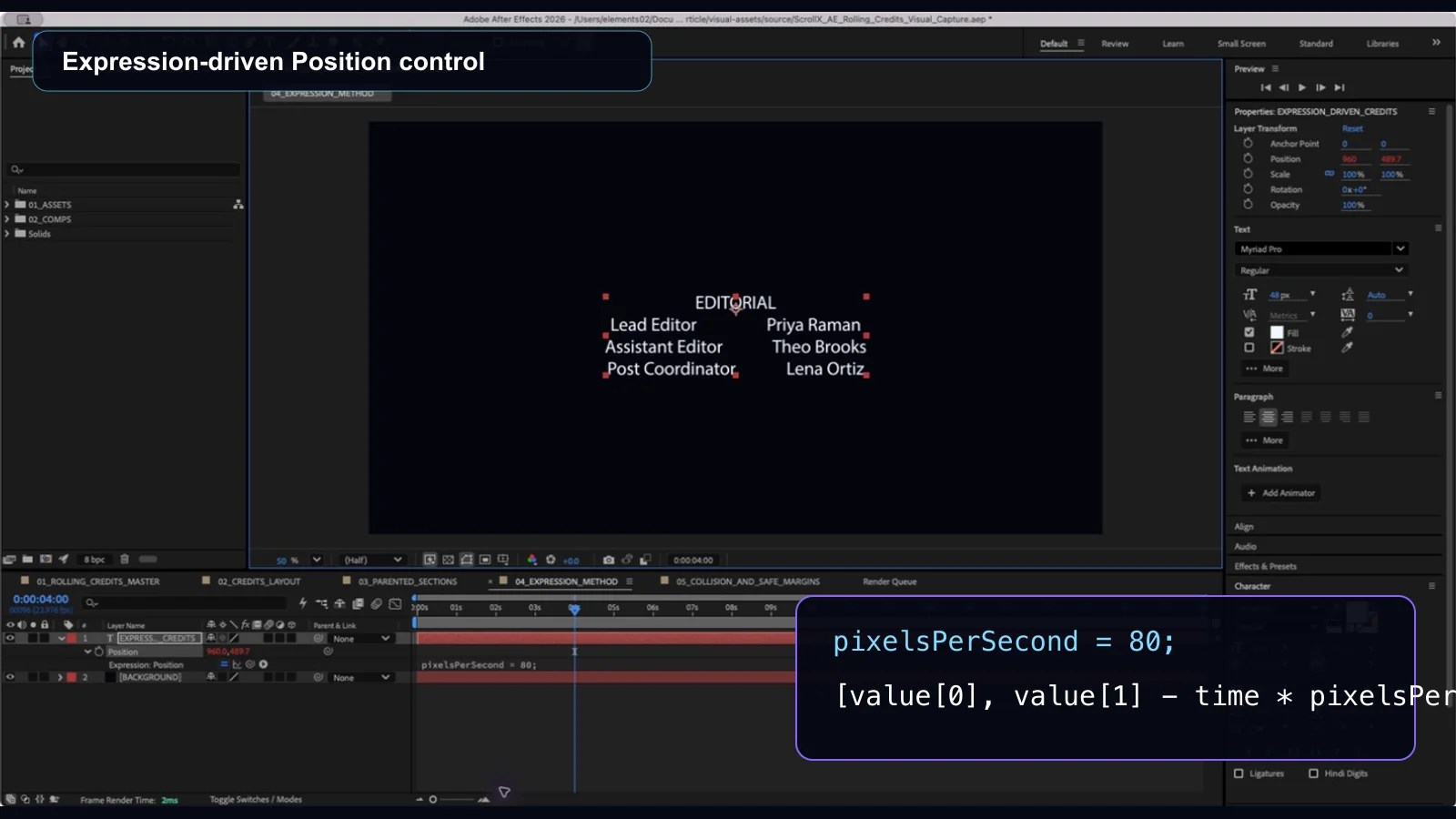Create a new folder in Project panel
Image resolution: width=1456 pixels, height=819 pixels.
[x=27, y=559]
